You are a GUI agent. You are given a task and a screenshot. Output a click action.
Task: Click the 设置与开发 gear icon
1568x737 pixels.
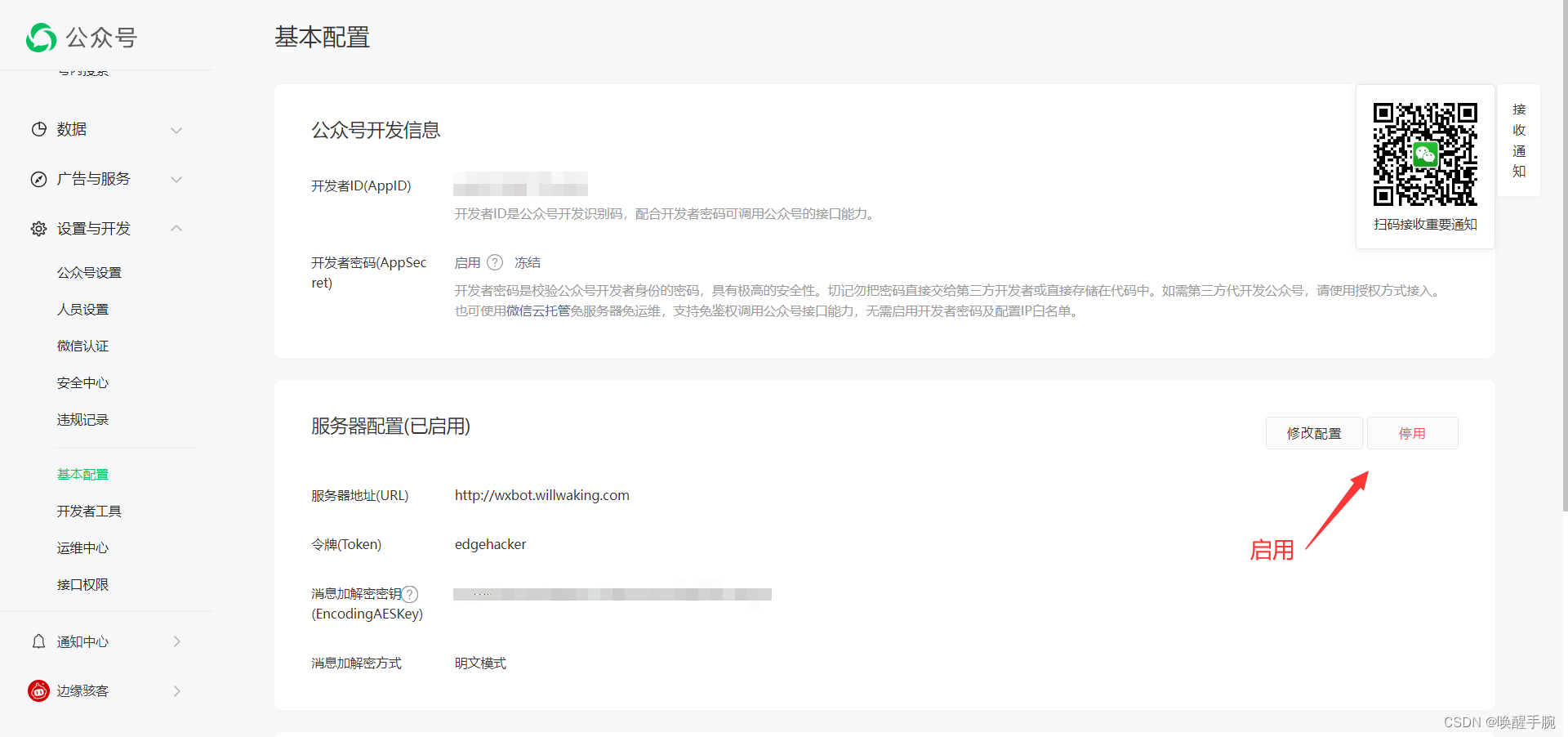click(x=38, y=229)
